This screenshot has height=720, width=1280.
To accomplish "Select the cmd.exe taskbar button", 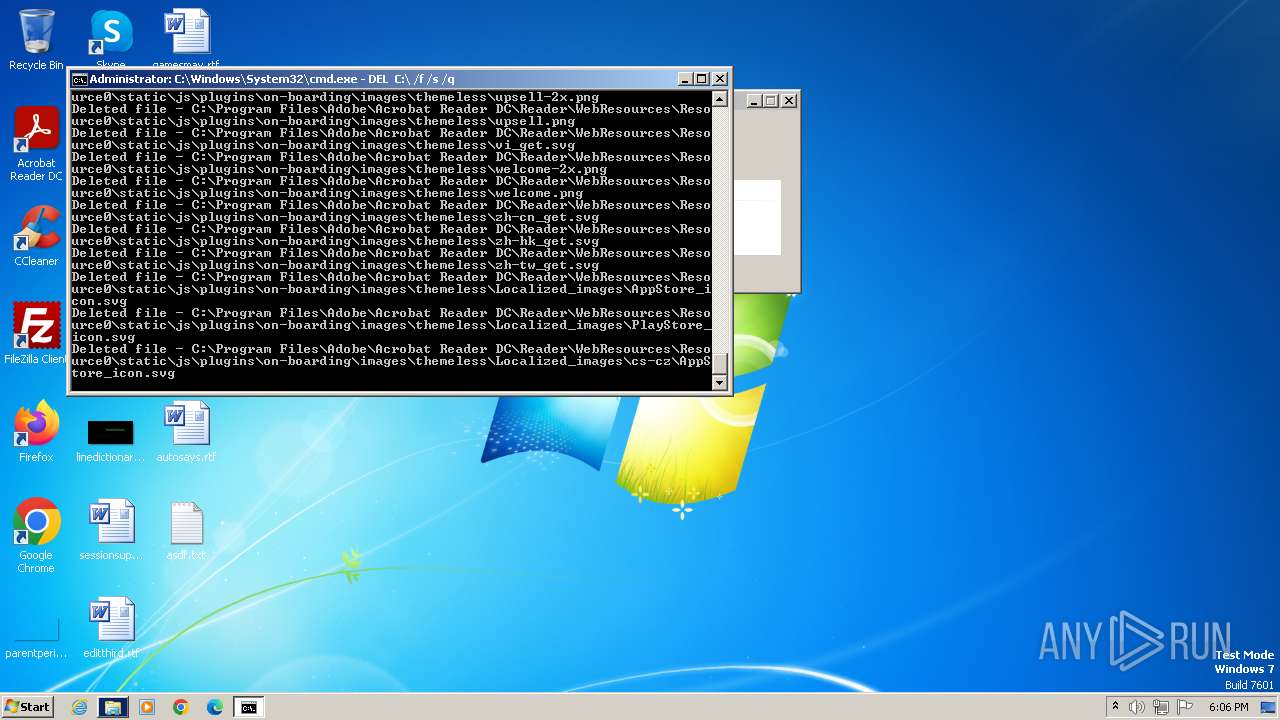I will click(x=248, y=707).
